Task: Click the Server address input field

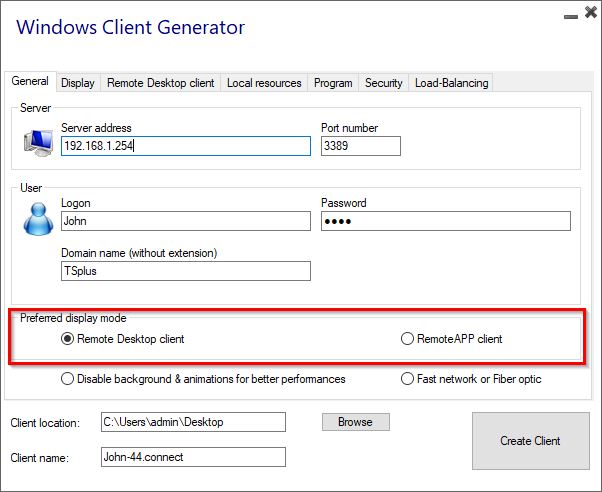Action: click(185, 146)
